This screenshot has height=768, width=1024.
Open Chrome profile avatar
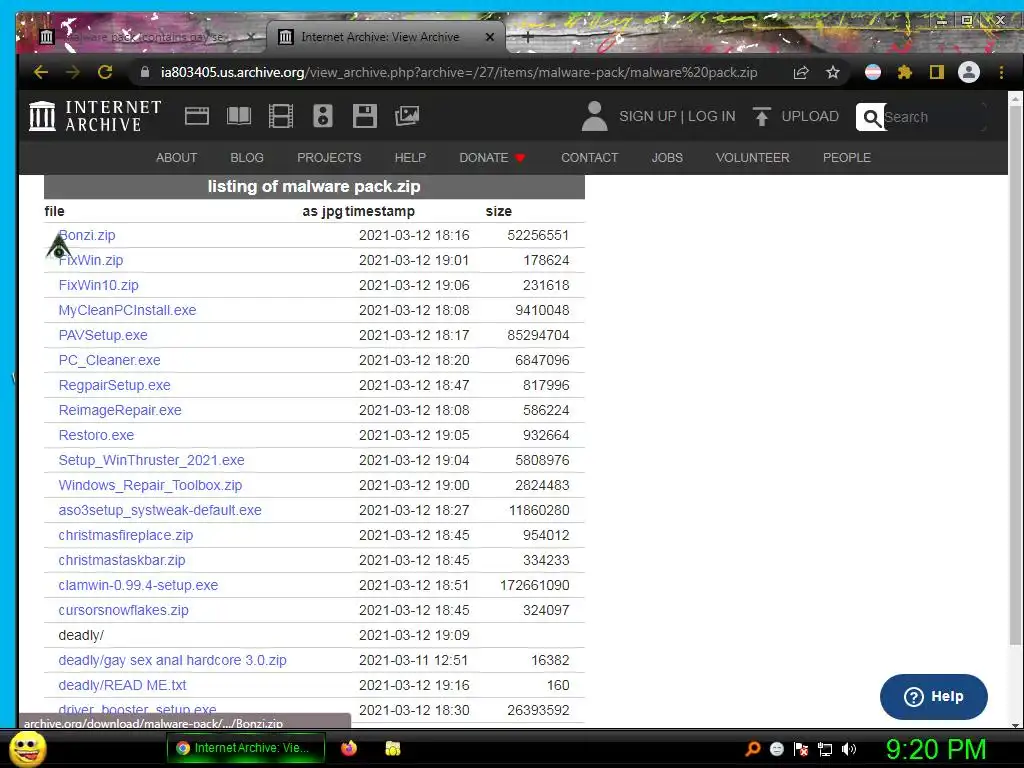coord(969,72)
